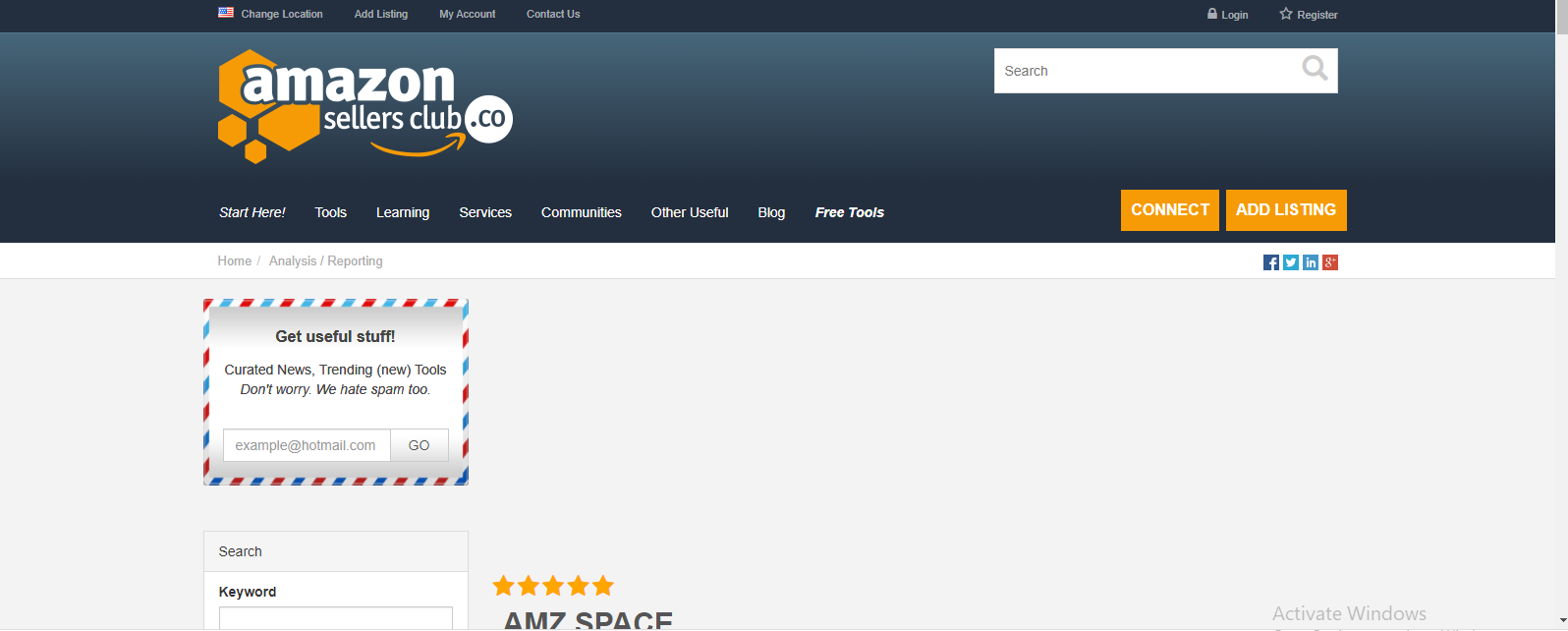The image size is (1568, 631).
Task: Click the Register star icon
Action: click(1286, 14)
